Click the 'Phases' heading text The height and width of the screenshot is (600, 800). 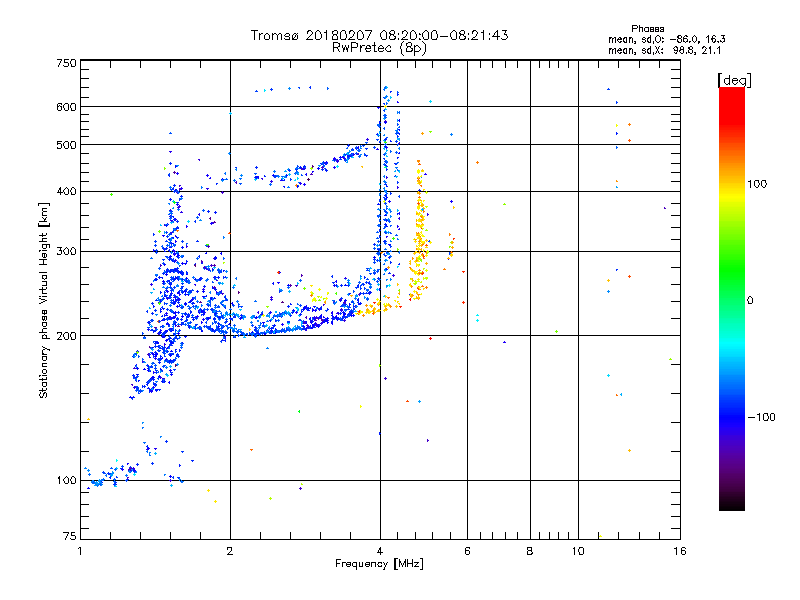[x=647, y=29]
